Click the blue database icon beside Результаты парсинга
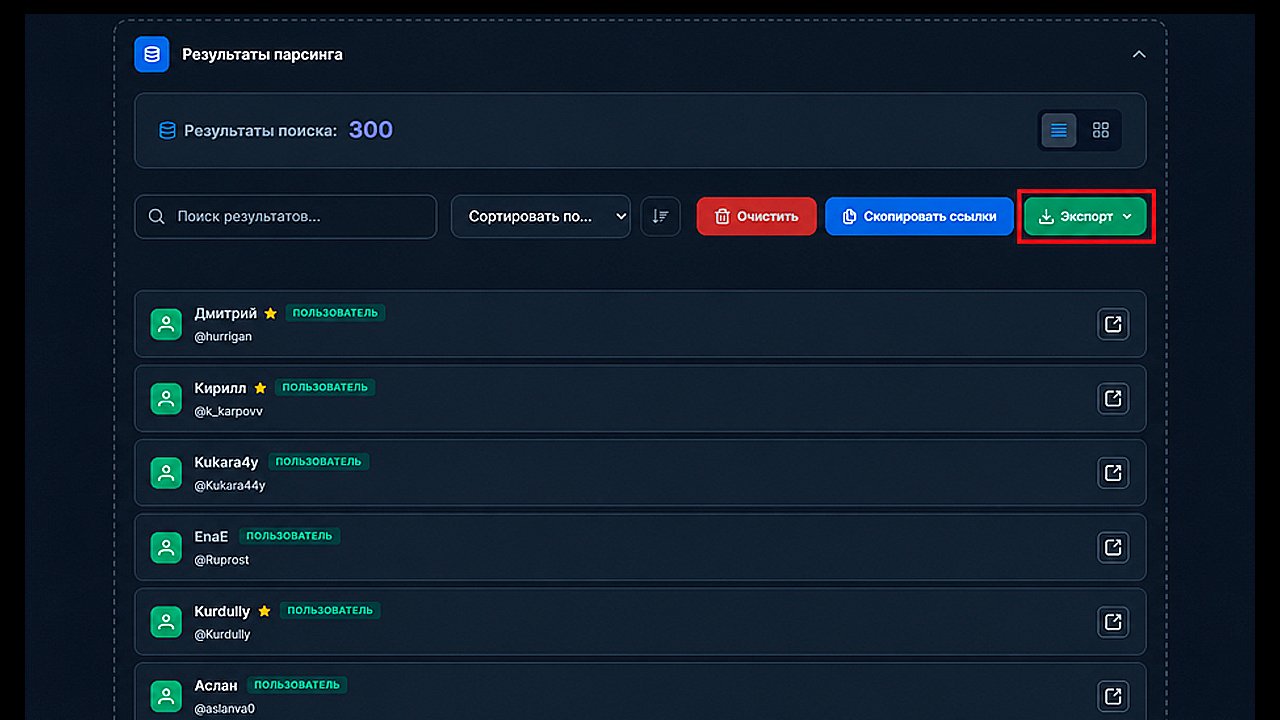1280x720 pixels. (x=152, y=54)
